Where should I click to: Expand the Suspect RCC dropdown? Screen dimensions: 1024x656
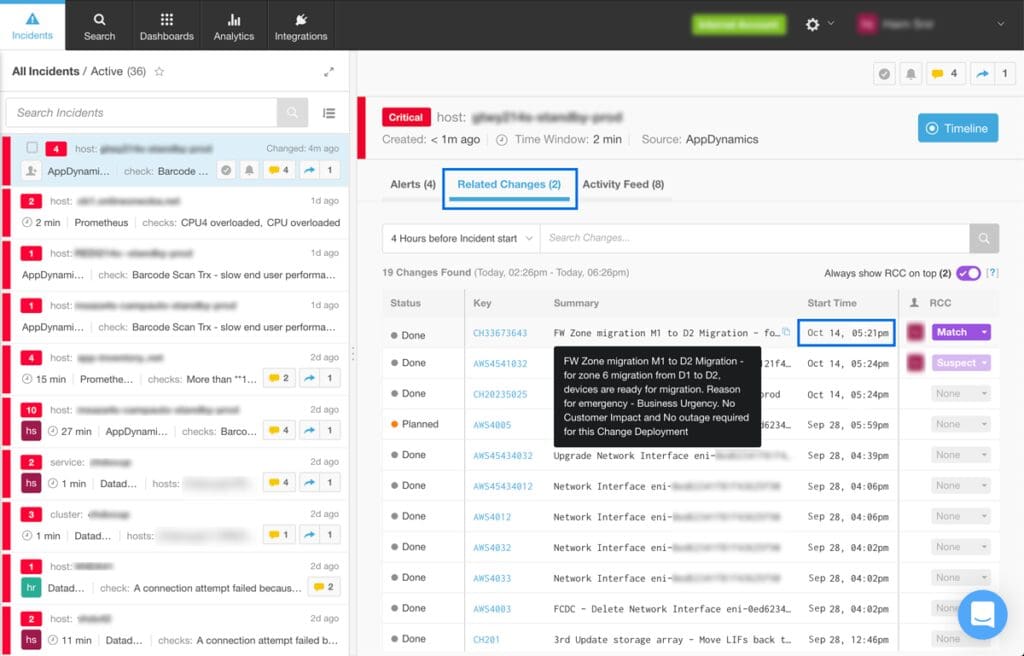(x=984, y=363)
